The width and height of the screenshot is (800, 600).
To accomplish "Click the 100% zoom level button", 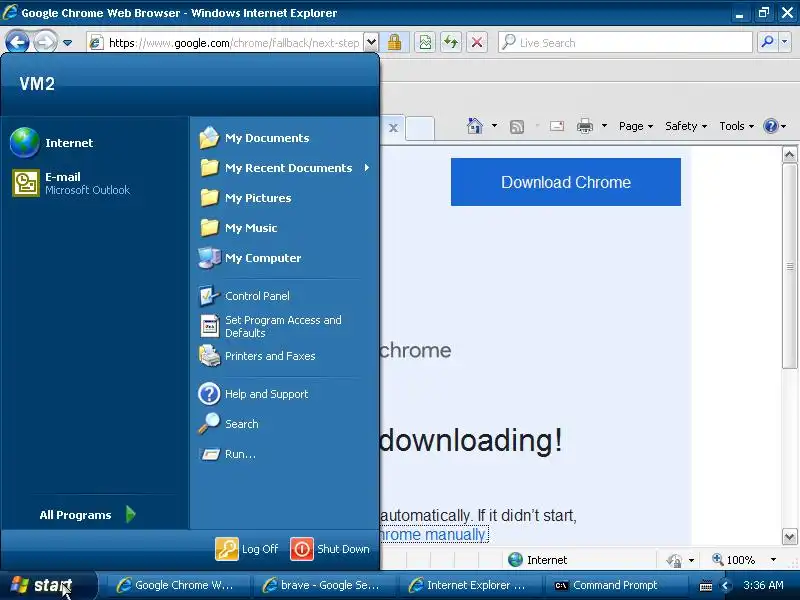I will point(734,560).
